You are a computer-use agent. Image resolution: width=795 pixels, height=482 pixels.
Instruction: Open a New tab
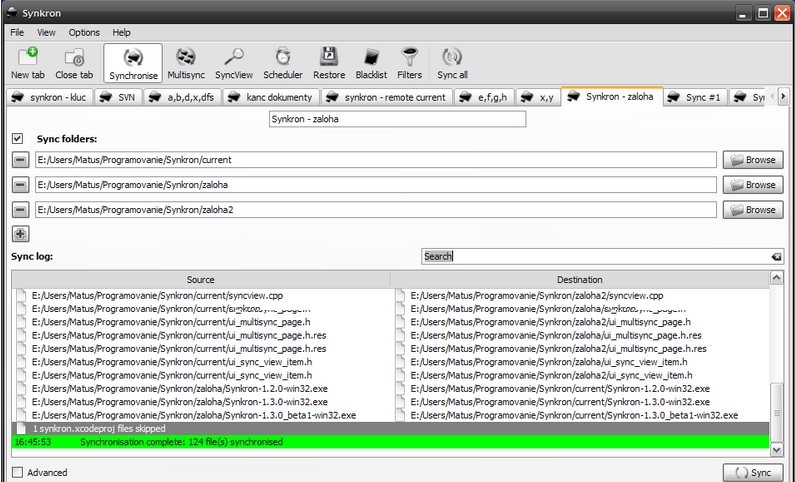[x=28, y=63]
